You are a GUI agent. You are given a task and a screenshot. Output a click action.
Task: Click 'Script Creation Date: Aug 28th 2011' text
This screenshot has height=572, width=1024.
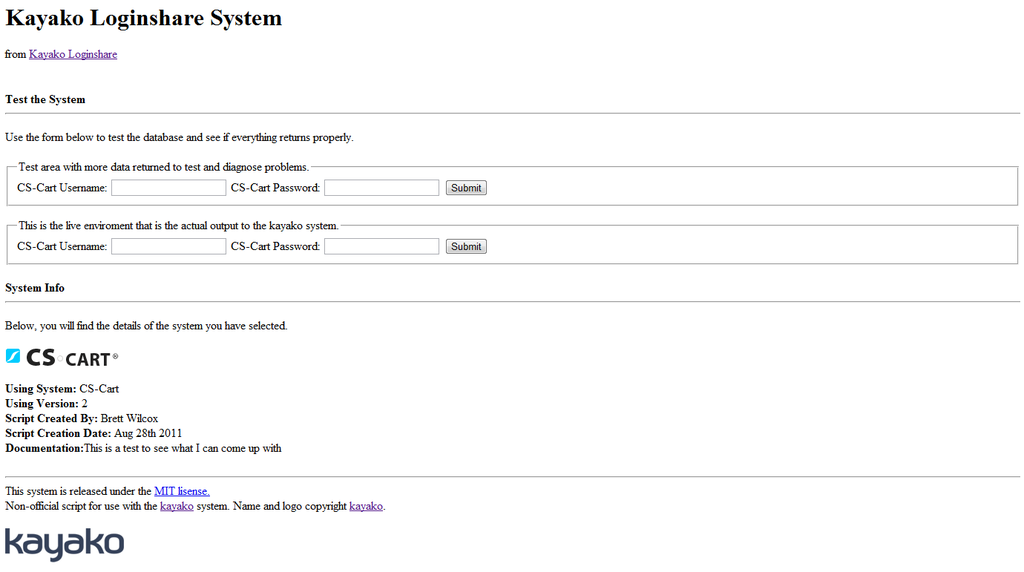pos(93,434)
